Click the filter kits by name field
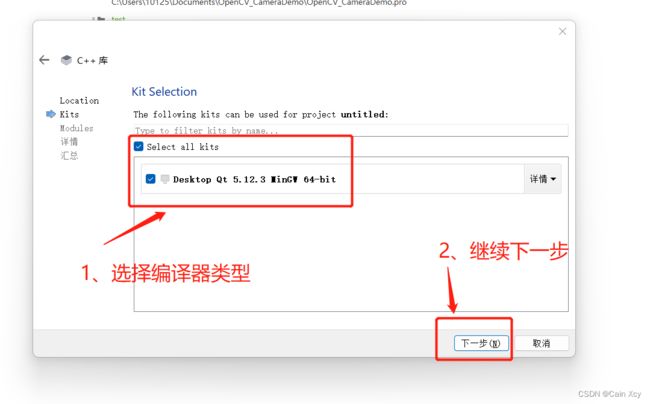650x404 pixels. pos(351,130)
